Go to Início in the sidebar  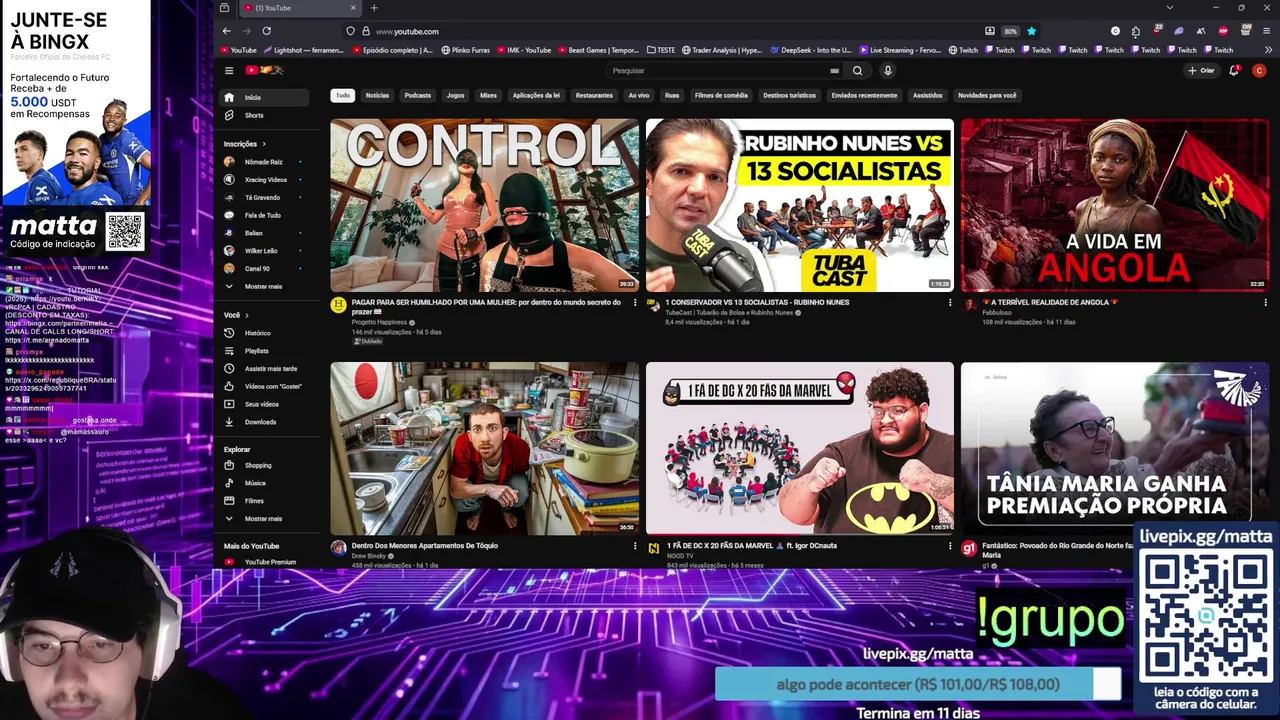pyautogui.click(x=264, y=97)
